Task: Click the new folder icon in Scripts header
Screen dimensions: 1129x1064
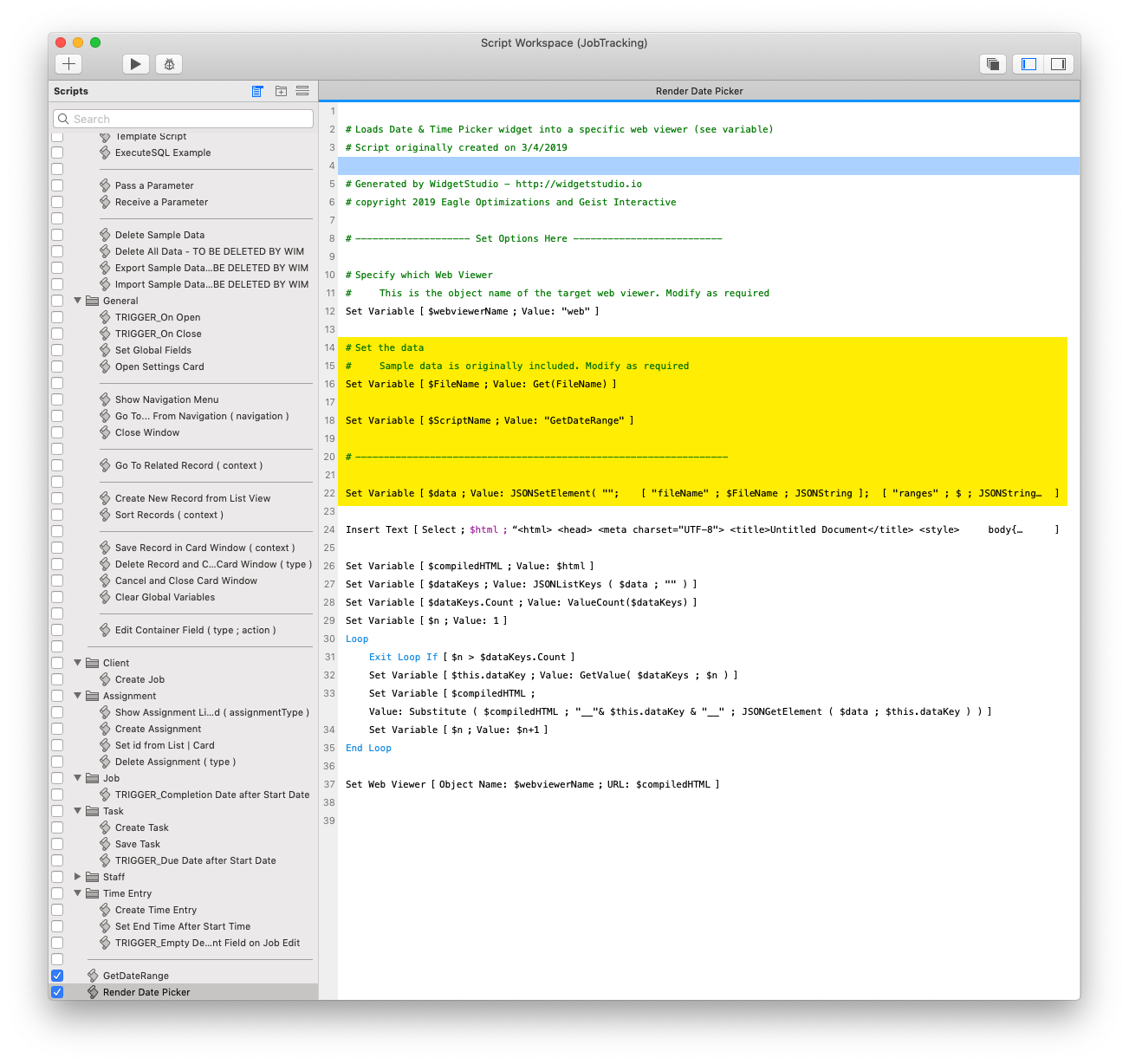Action: coord(281,91)
